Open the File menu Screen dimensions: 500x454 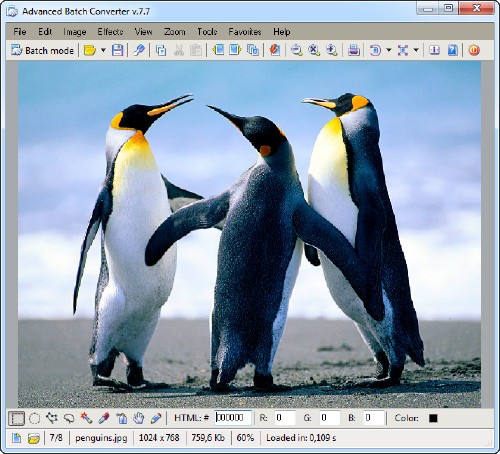click(20, 32)
